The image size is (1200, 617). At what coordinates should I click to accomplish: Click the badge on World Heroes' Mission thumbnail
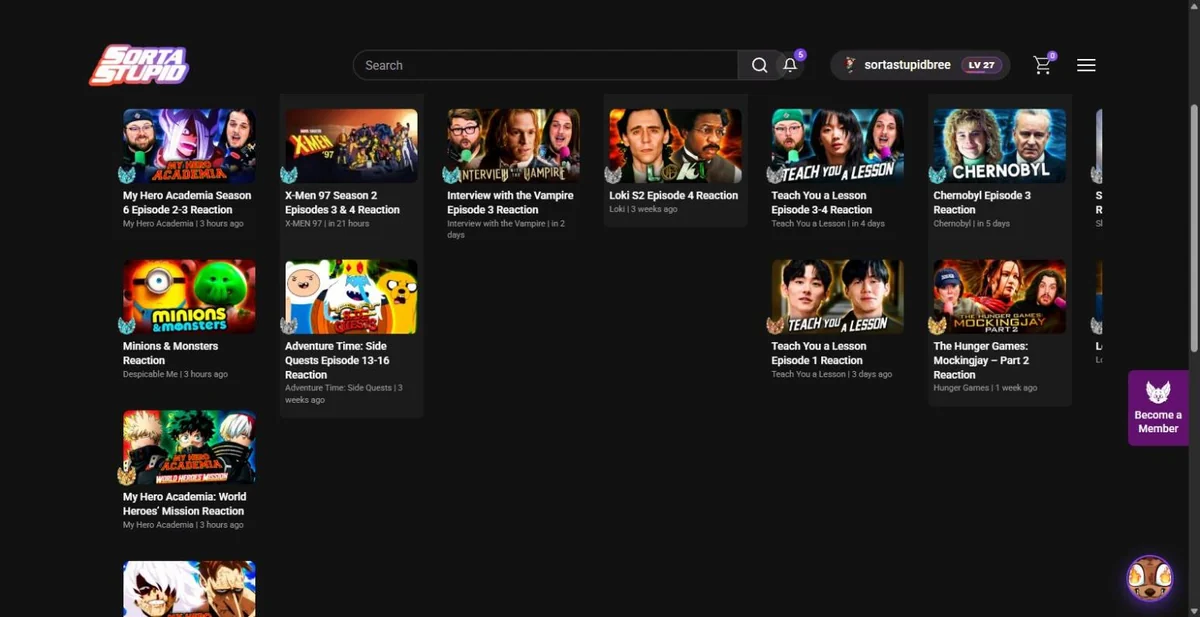(127, 476)
